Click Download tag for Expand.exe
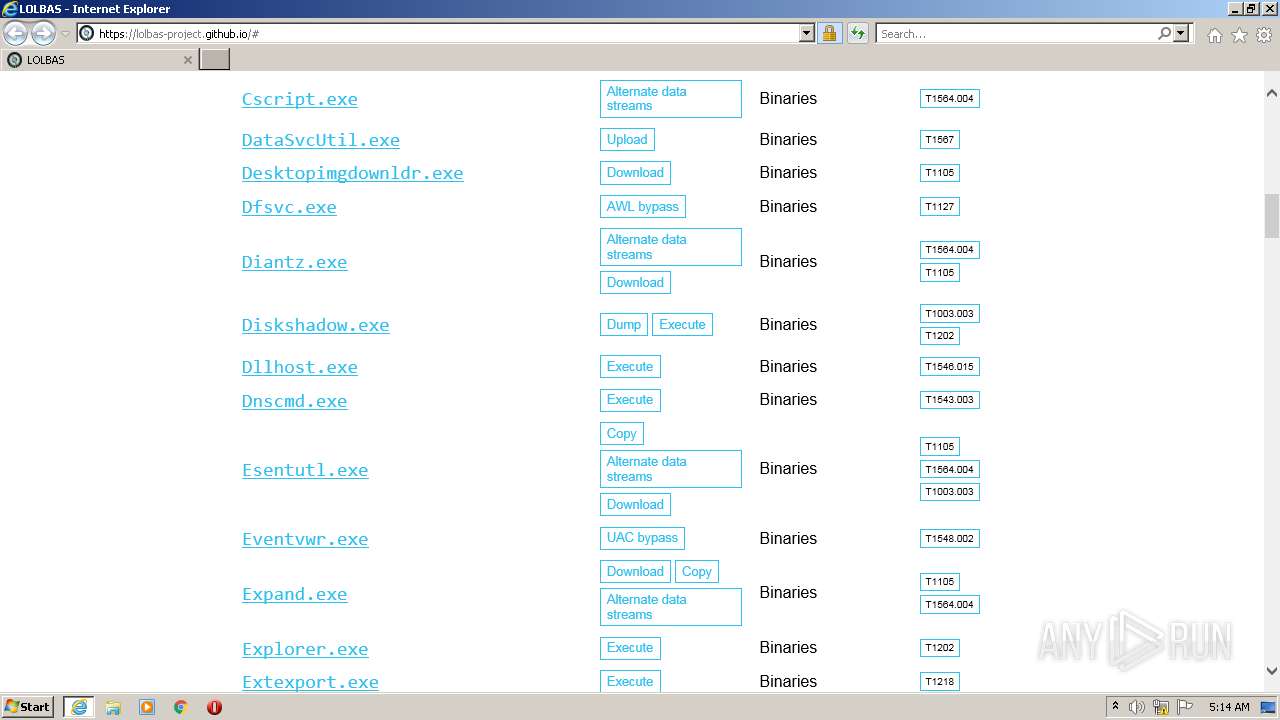 coord(635,571)
